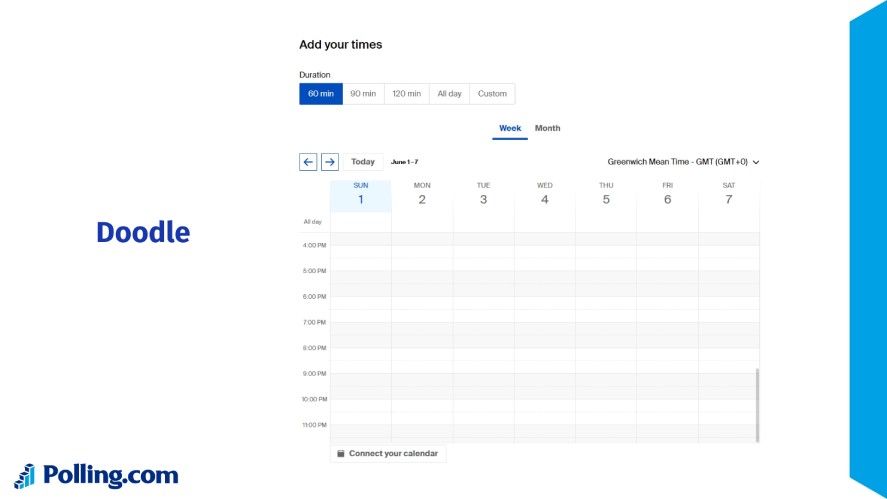Click the calendar's vertical scrollbar thumb
Screen dimensions: 887x499
coord(757,405)
